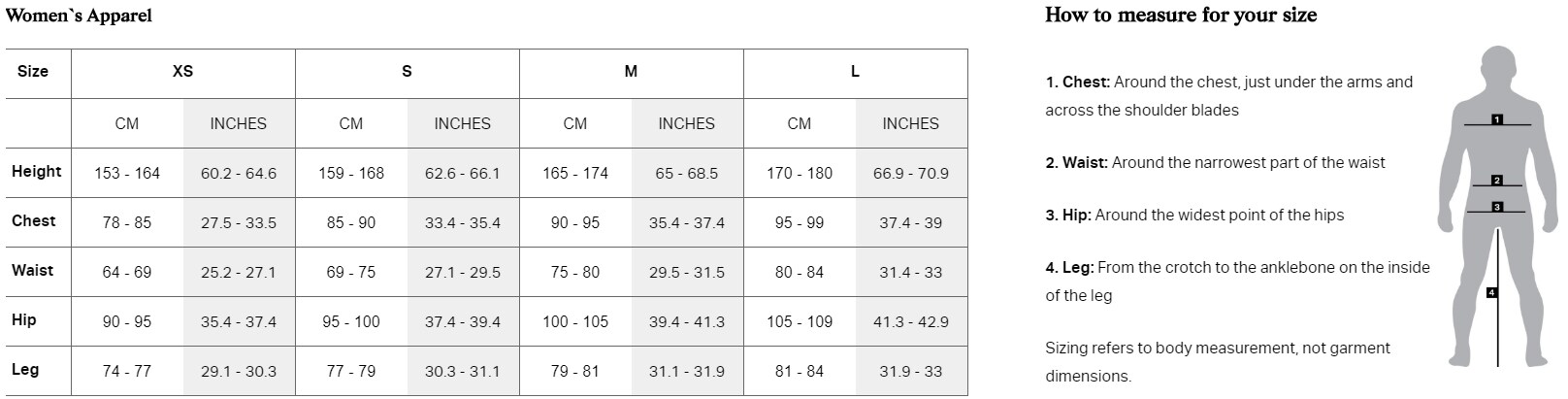
Task: Click the hip marker 3 on body figure
Action: [1496, 207]
